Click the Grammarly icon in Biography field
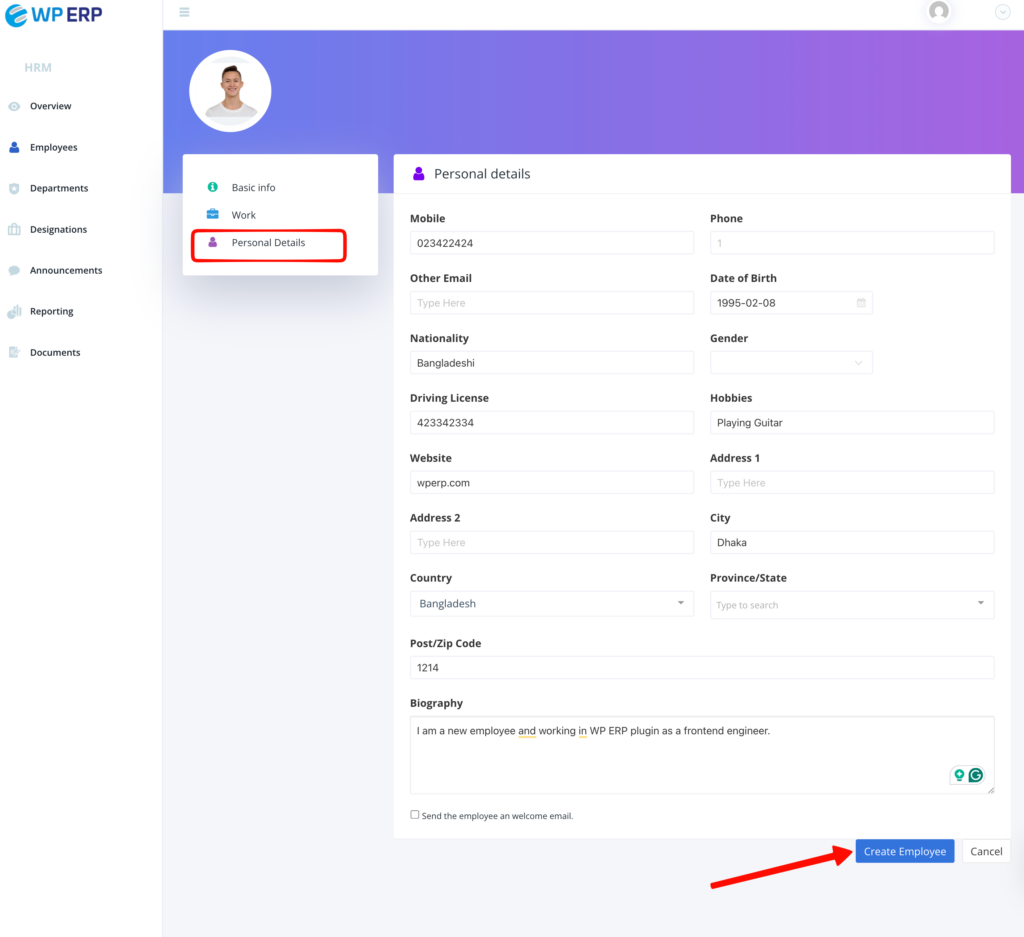 (975, 775)
